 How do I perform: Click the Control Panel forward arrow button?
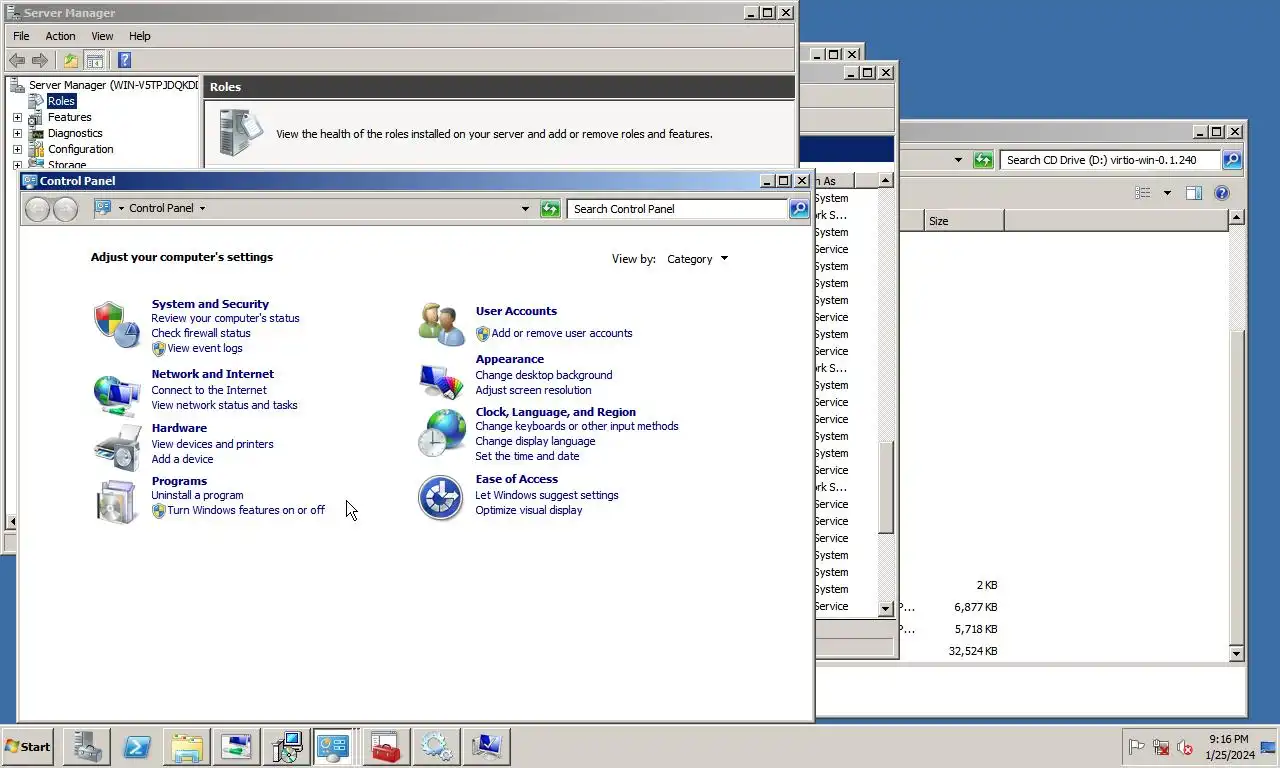coord(65,208)
